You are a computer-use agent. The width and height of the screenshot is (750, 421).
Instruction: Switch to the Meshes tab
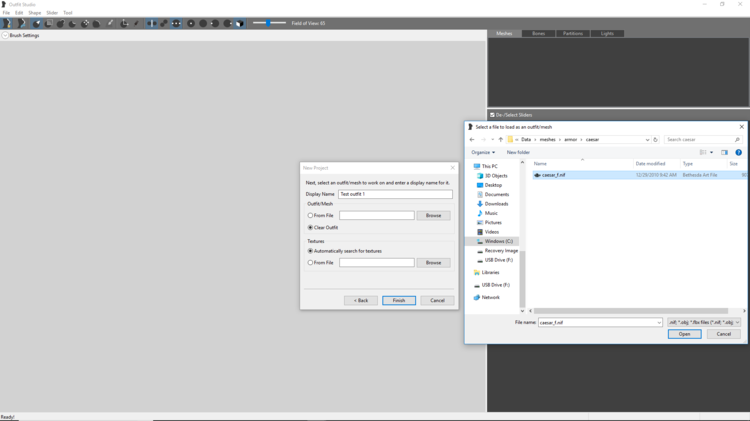(504, 33)
